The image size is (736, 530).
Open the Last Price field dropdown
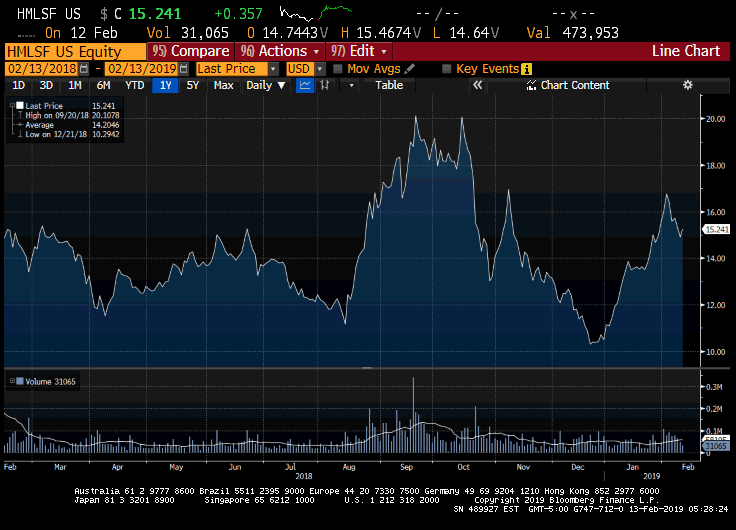(273, 69)
